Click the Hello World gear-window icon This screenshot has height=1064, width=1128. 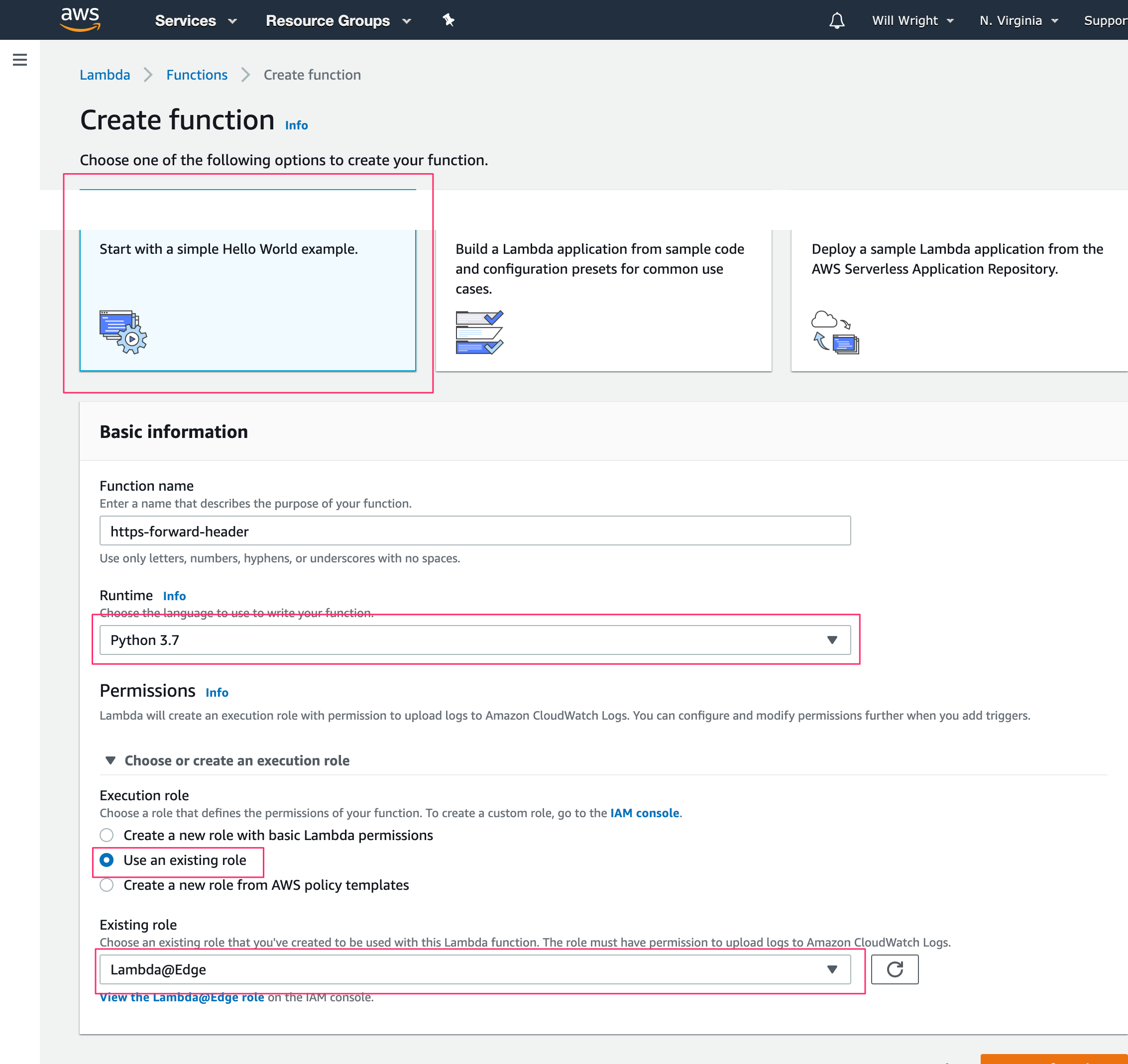click(x=123, y=332)
